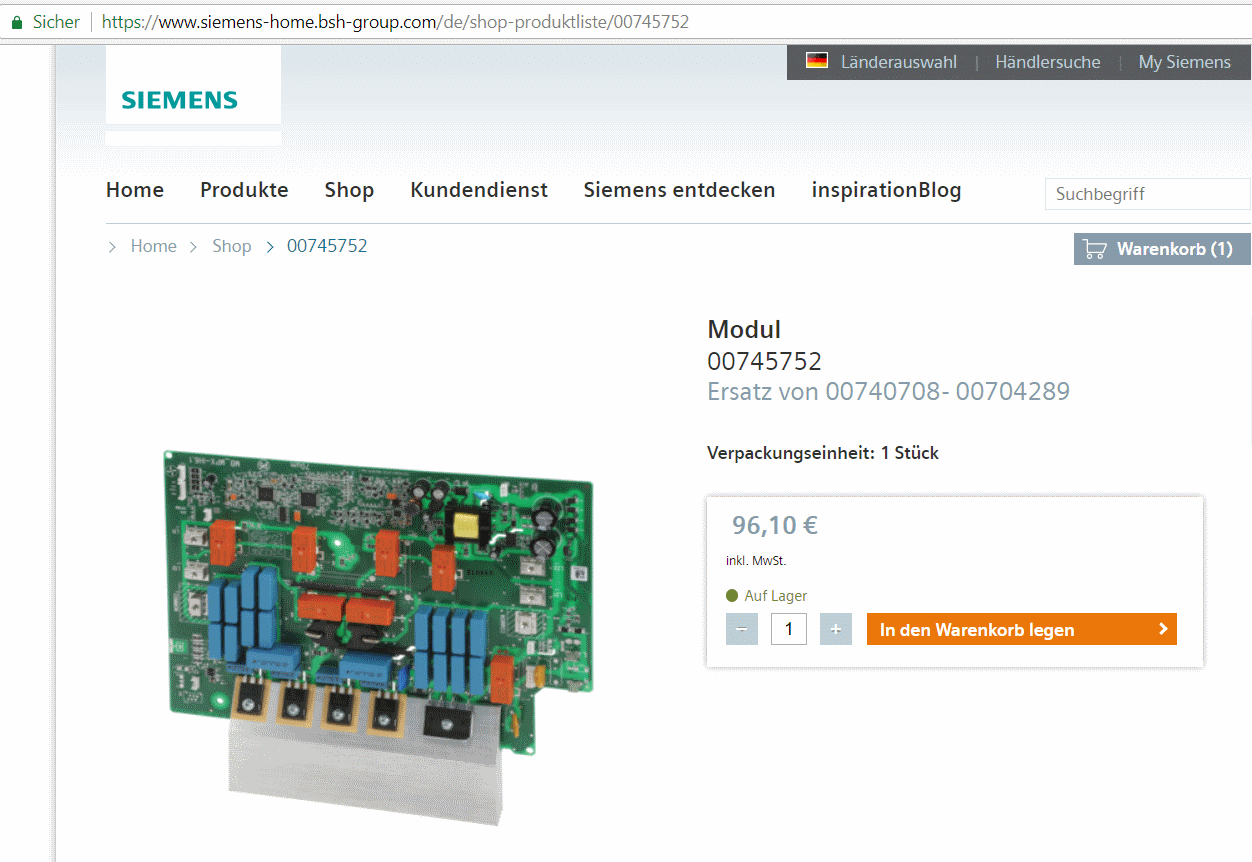Click the Shop breadcrumb link
This screenshot has height=862, width=1252.
point(231,246)
